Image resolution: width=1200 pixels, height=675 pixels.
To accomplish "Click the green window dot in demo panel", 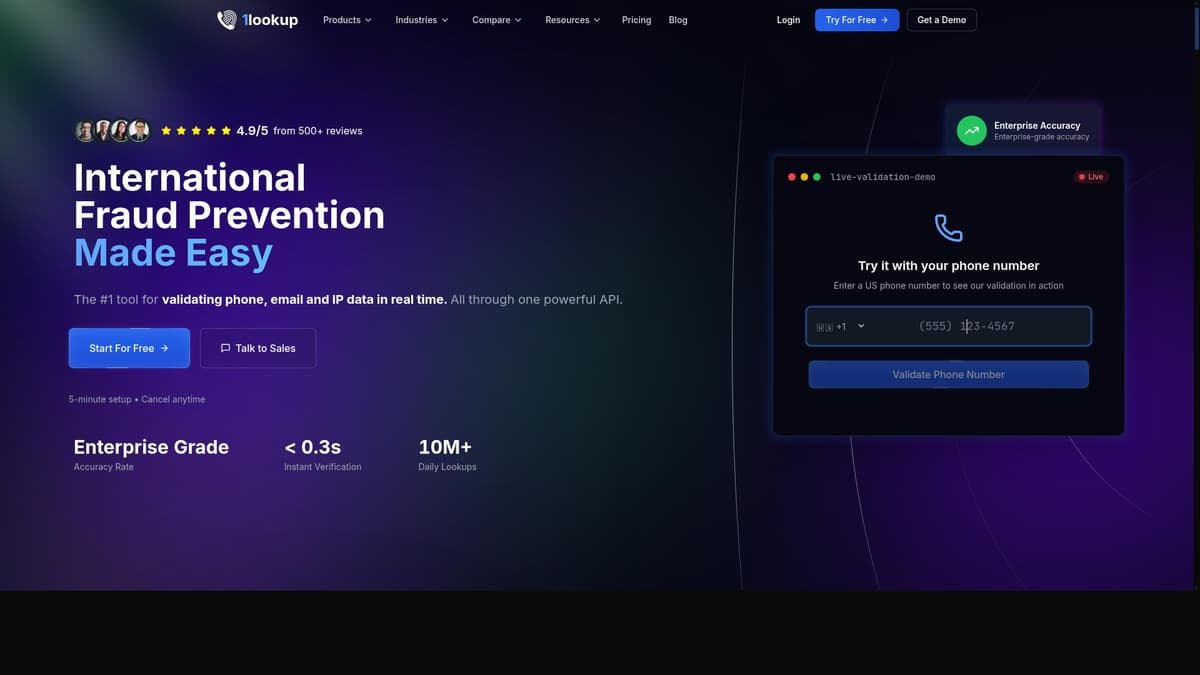I will pyautogui.click(x=817, y=177).
